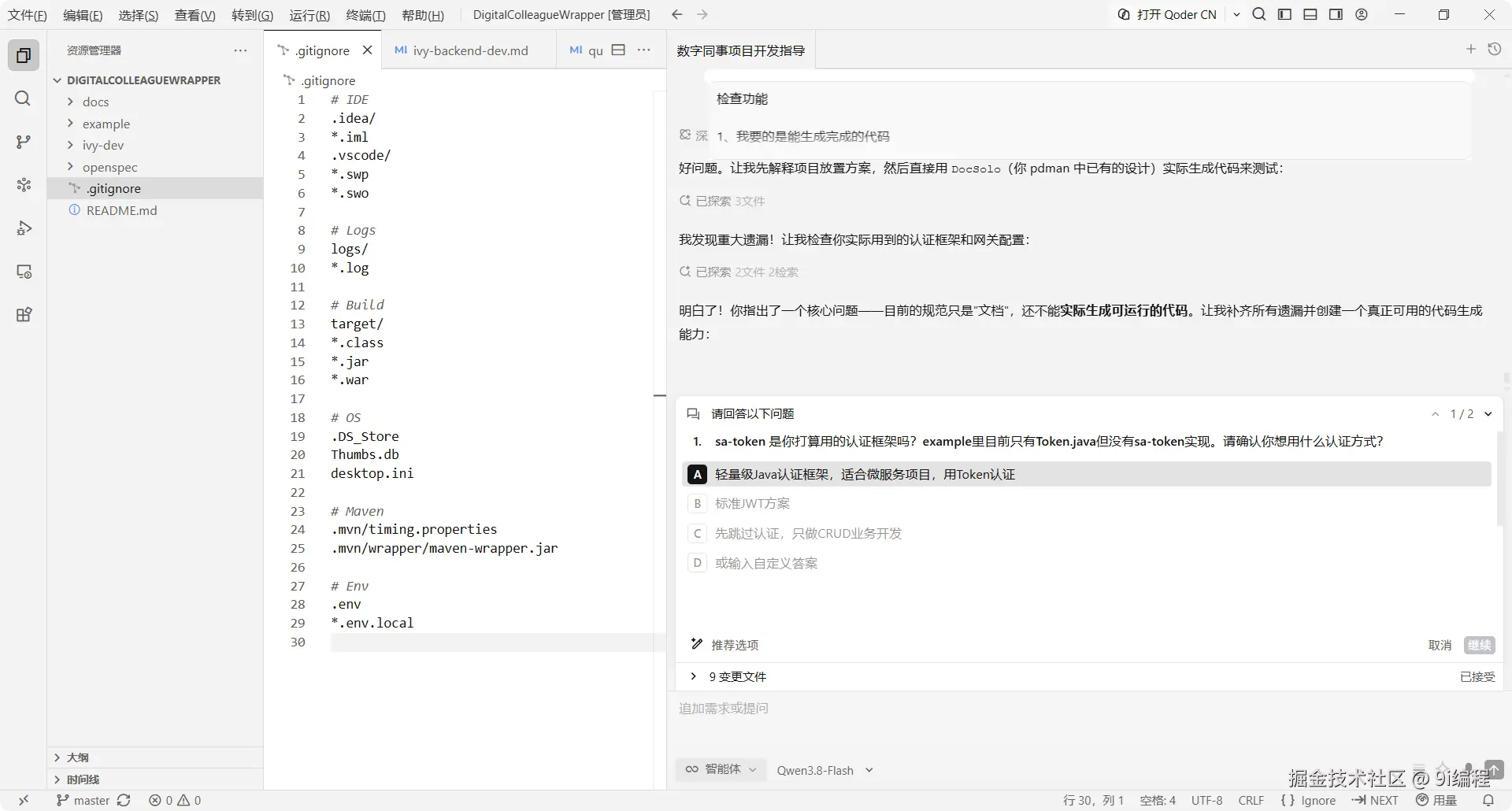Open the Qwen3.8-Flash model dropdown

[825, 770]
